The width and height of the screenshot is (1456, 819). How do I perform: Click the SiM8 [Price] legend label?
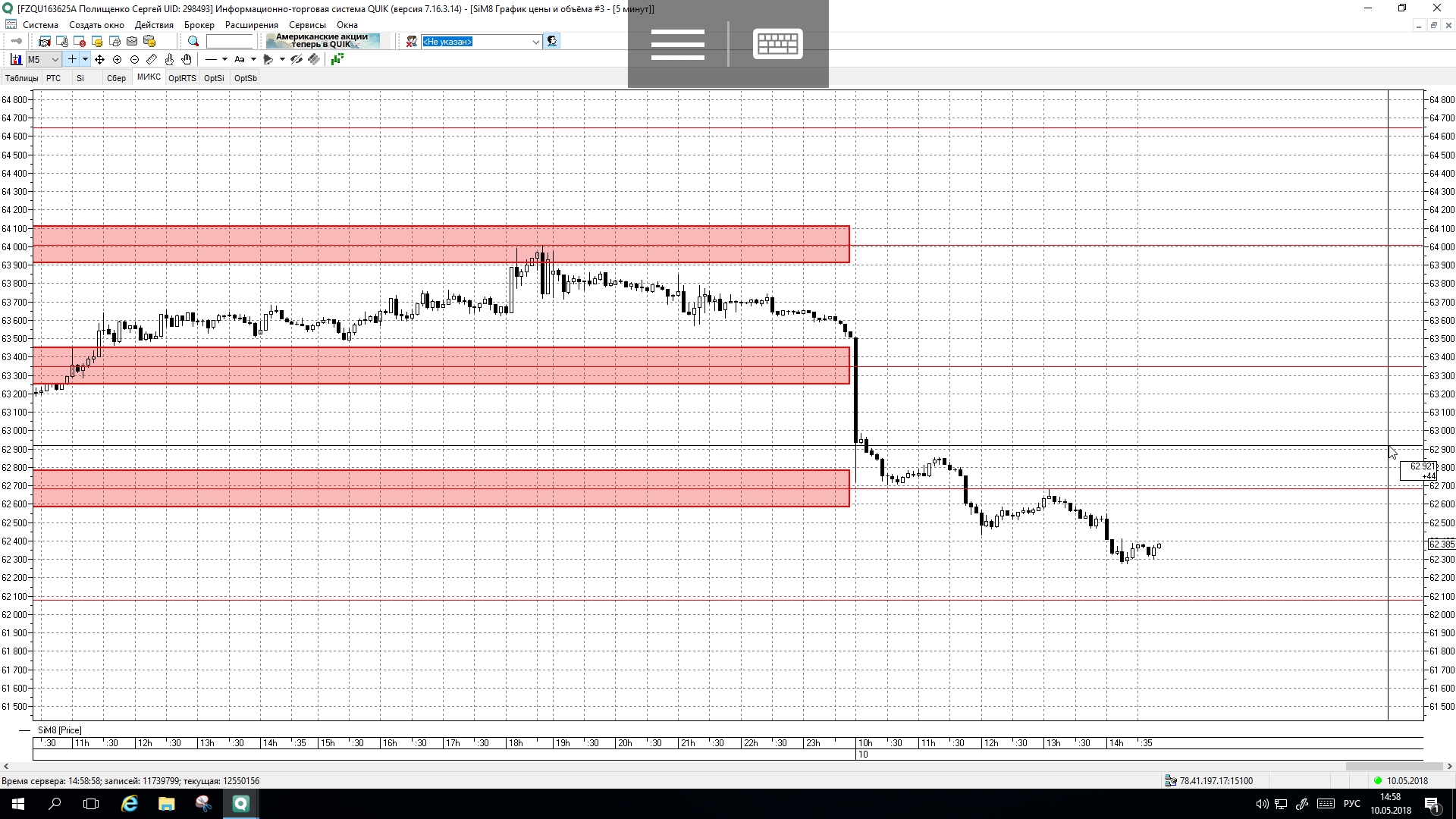(59, 730)
